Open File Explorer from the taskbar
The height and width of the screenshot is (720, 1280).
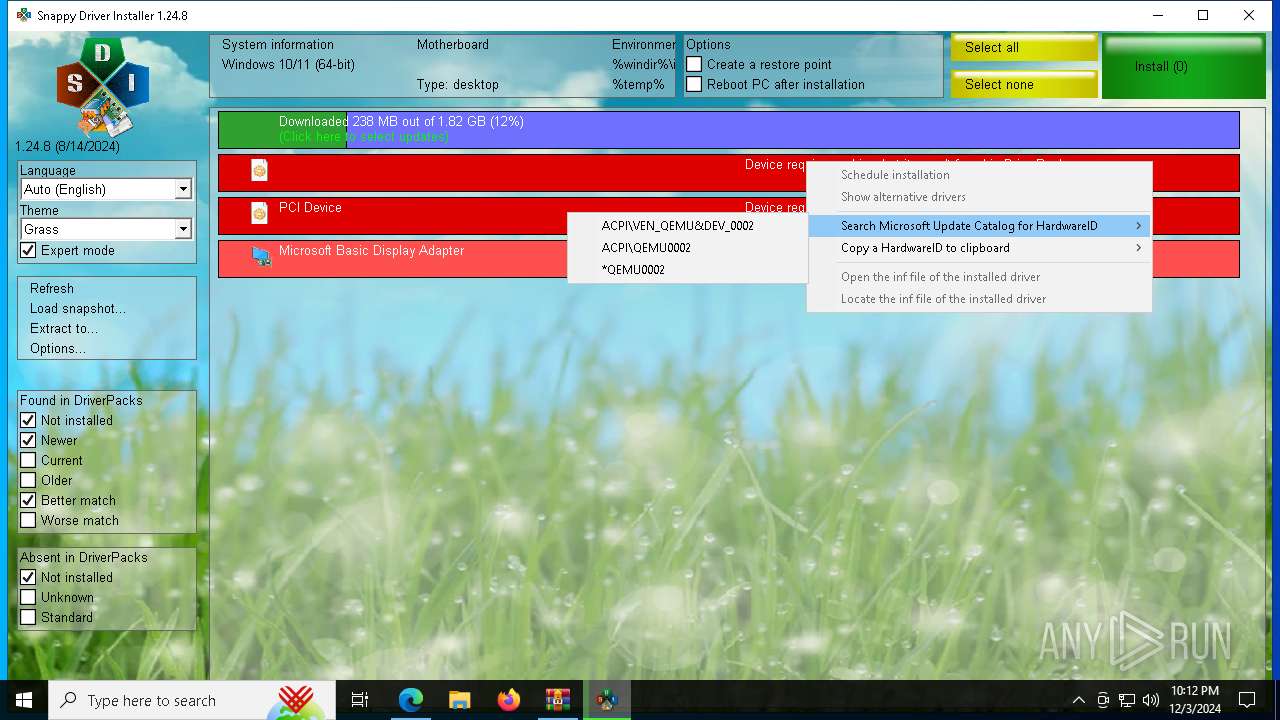[x=459, y=700]
